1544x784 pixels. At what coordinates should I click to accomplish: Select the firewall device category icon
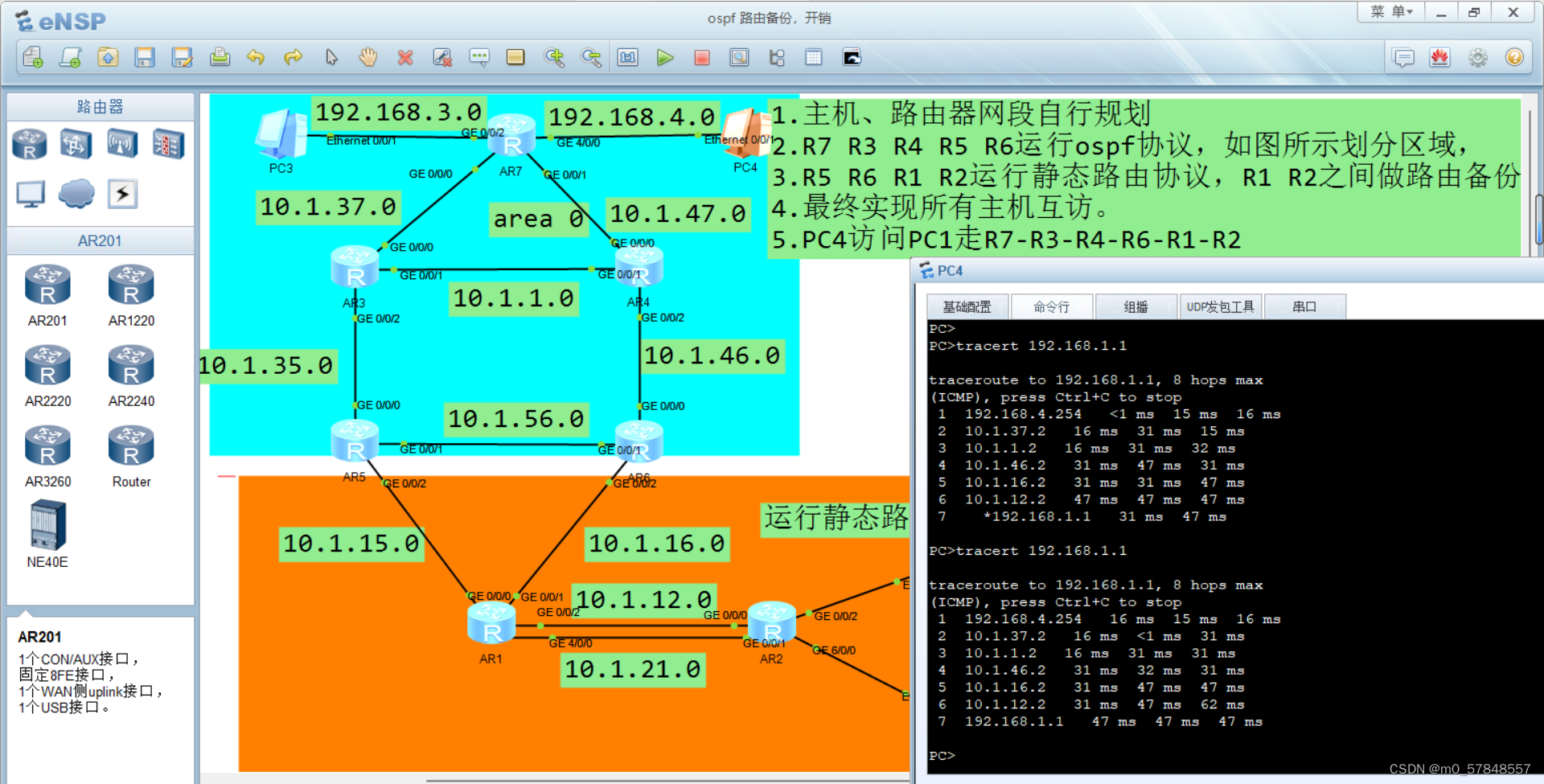[x=168, y=145]
